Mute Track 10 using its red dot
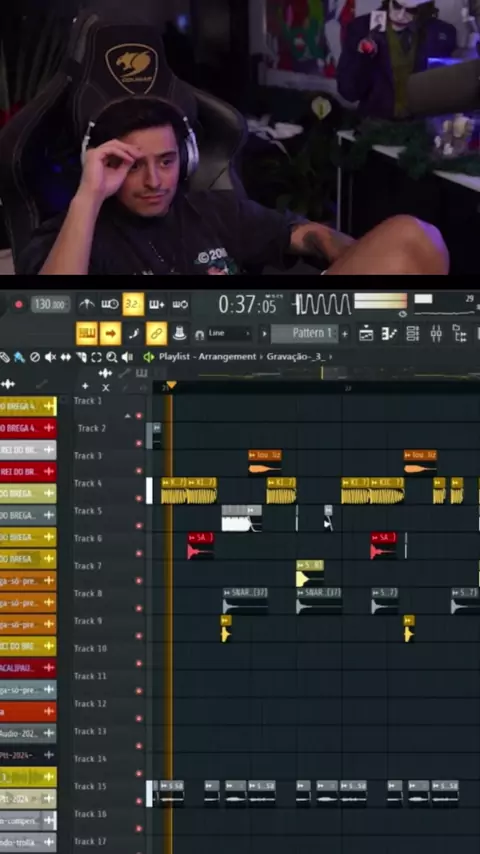 click(x=138, y=663)
